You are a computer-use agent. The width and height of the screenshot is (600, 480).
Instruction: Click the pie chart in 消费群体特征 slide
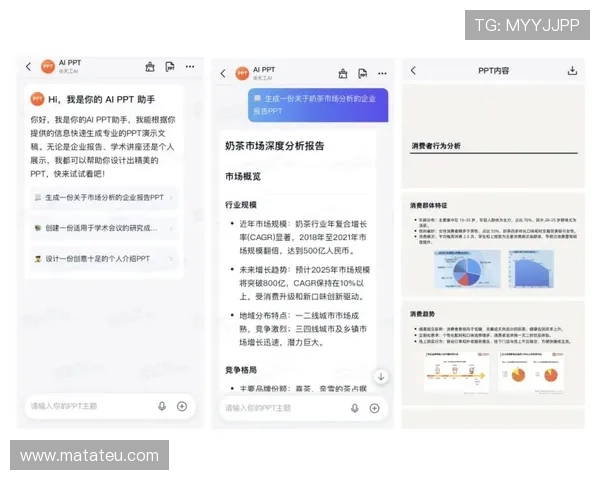tap(467, 269)
